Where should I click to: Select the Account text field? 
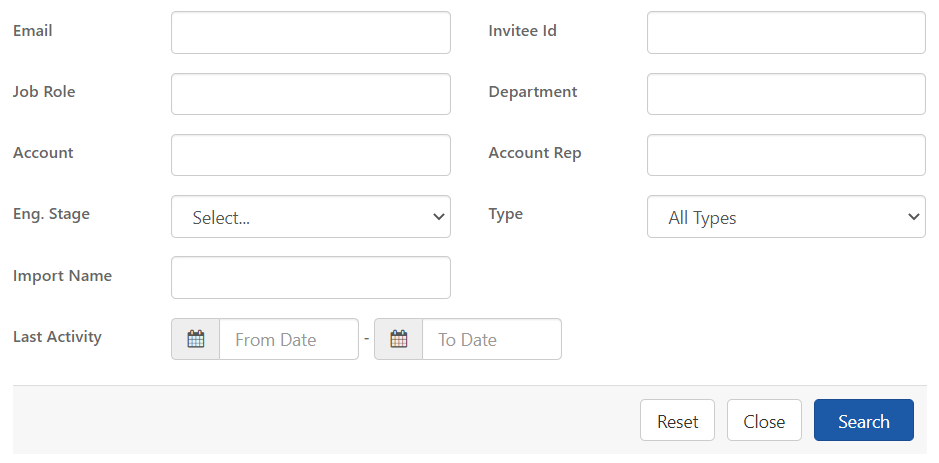click(x=311, y=155)
